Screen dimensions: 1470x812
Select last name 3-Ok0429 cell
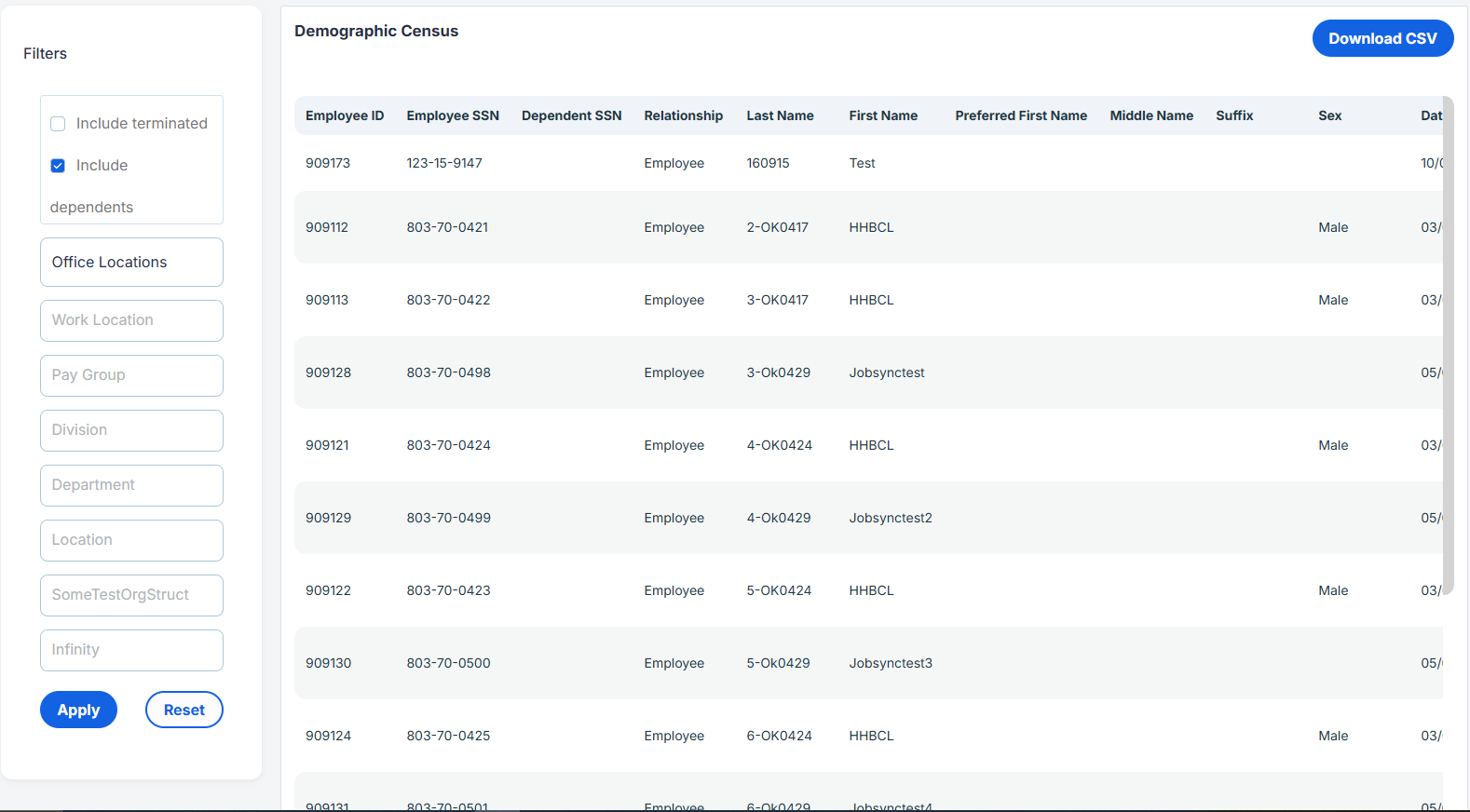[x=778, y=372]
